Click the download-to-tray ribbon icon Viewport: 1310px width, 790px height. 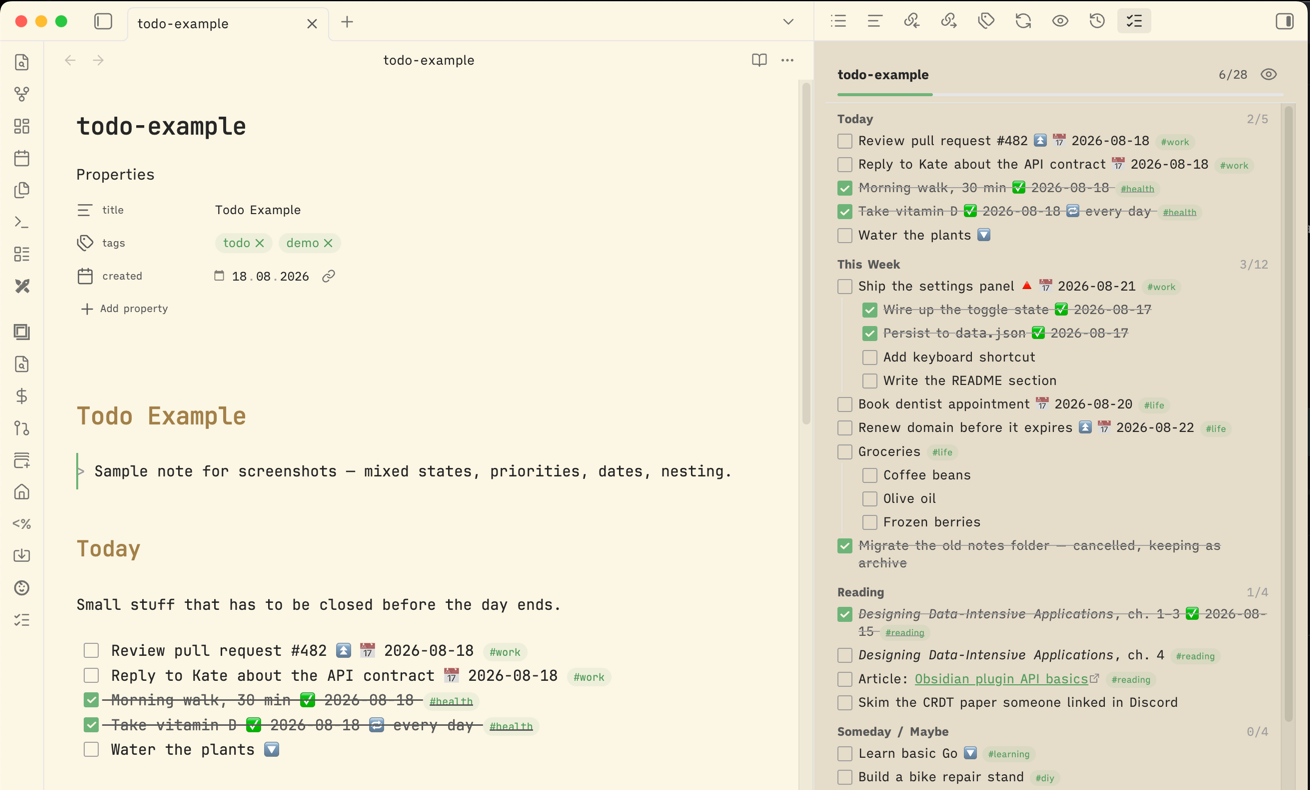(22, 556)
